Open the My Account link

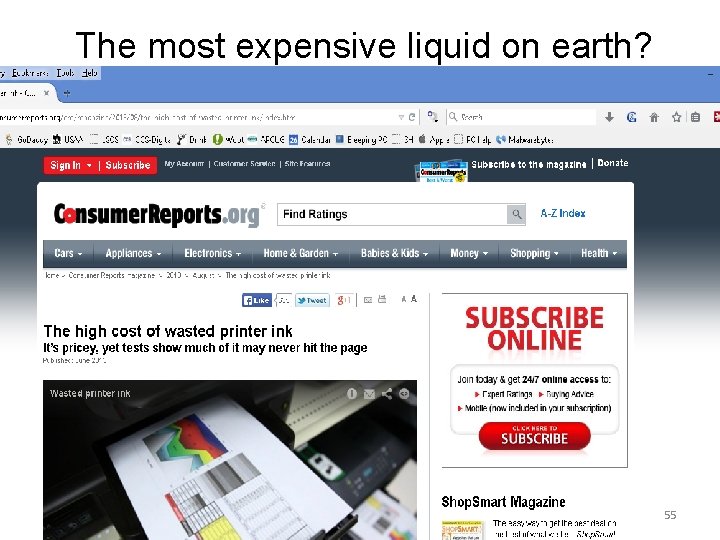(x=184, y=163)
